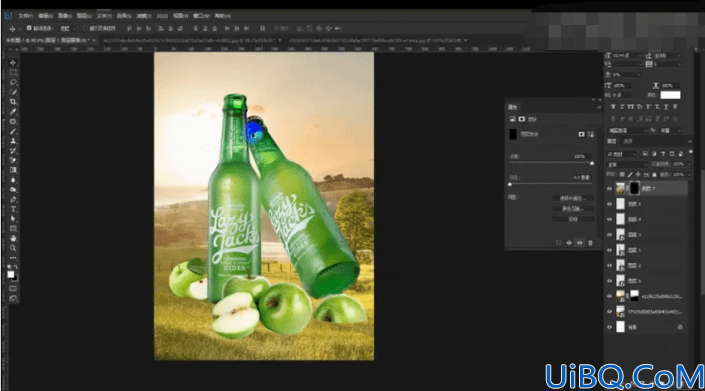Click load selection from mask icon in Properties

(558, 243)
